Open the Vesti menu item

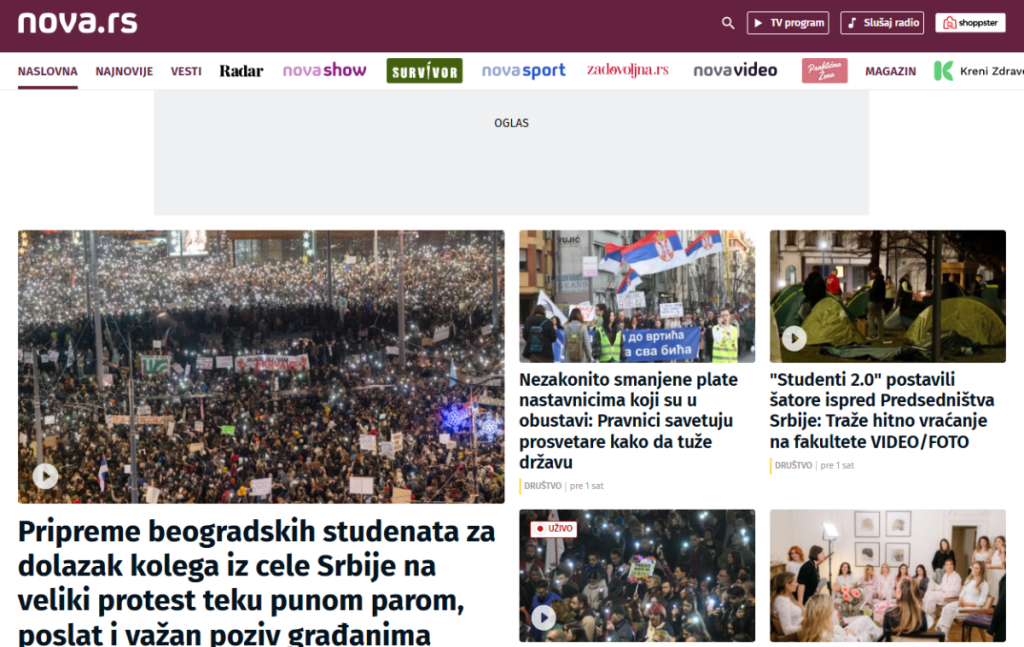(x=186, y=71)
